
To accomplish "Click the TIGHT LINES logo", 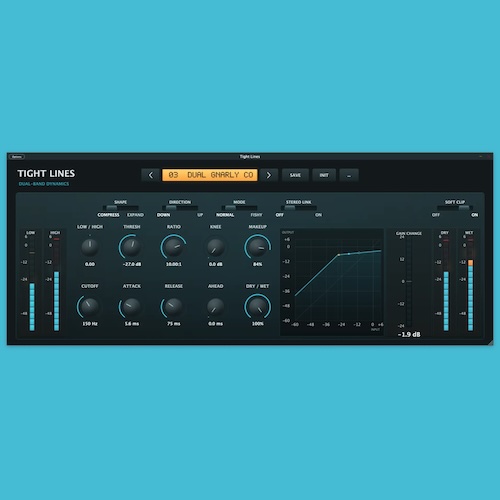I will (x=46, y=174).
